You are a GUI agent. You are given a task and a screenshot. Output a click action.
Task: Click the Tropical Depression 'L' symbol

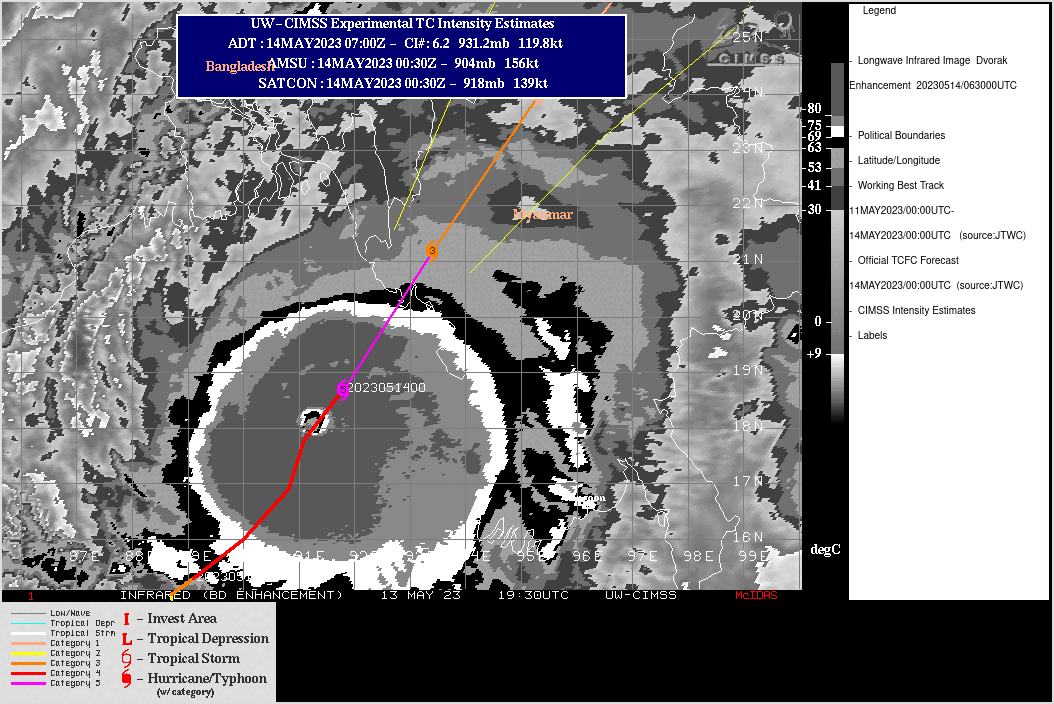[x=126, y=639]
